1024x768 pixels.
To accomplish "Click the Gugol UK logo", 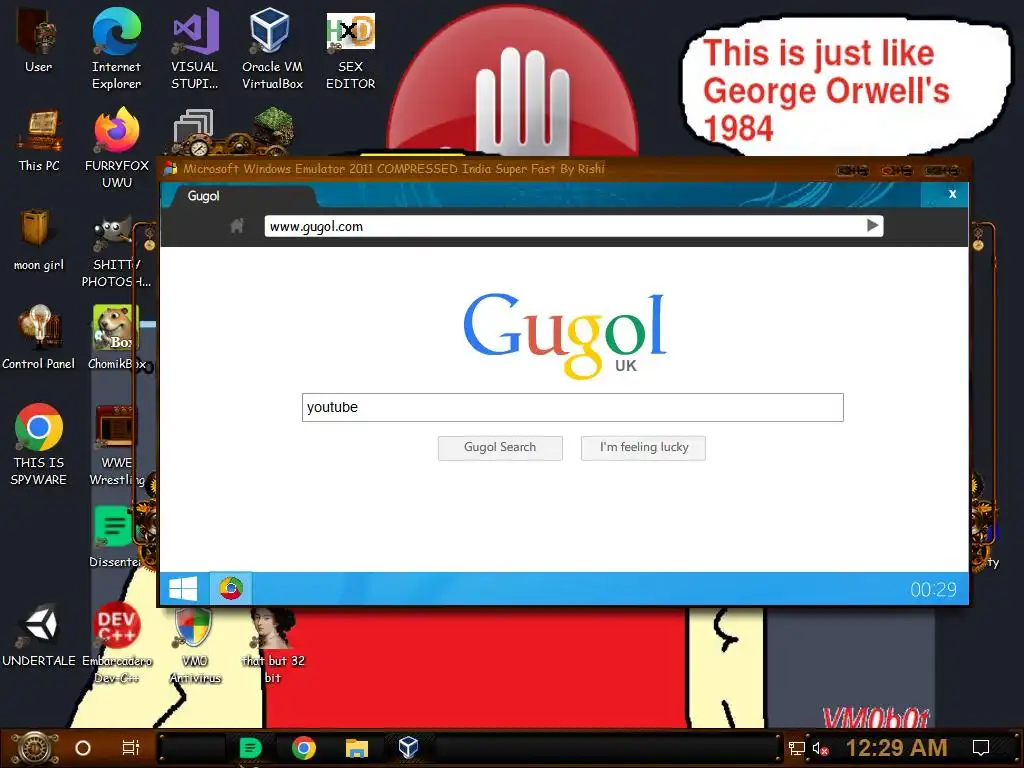I will point(566,334).
